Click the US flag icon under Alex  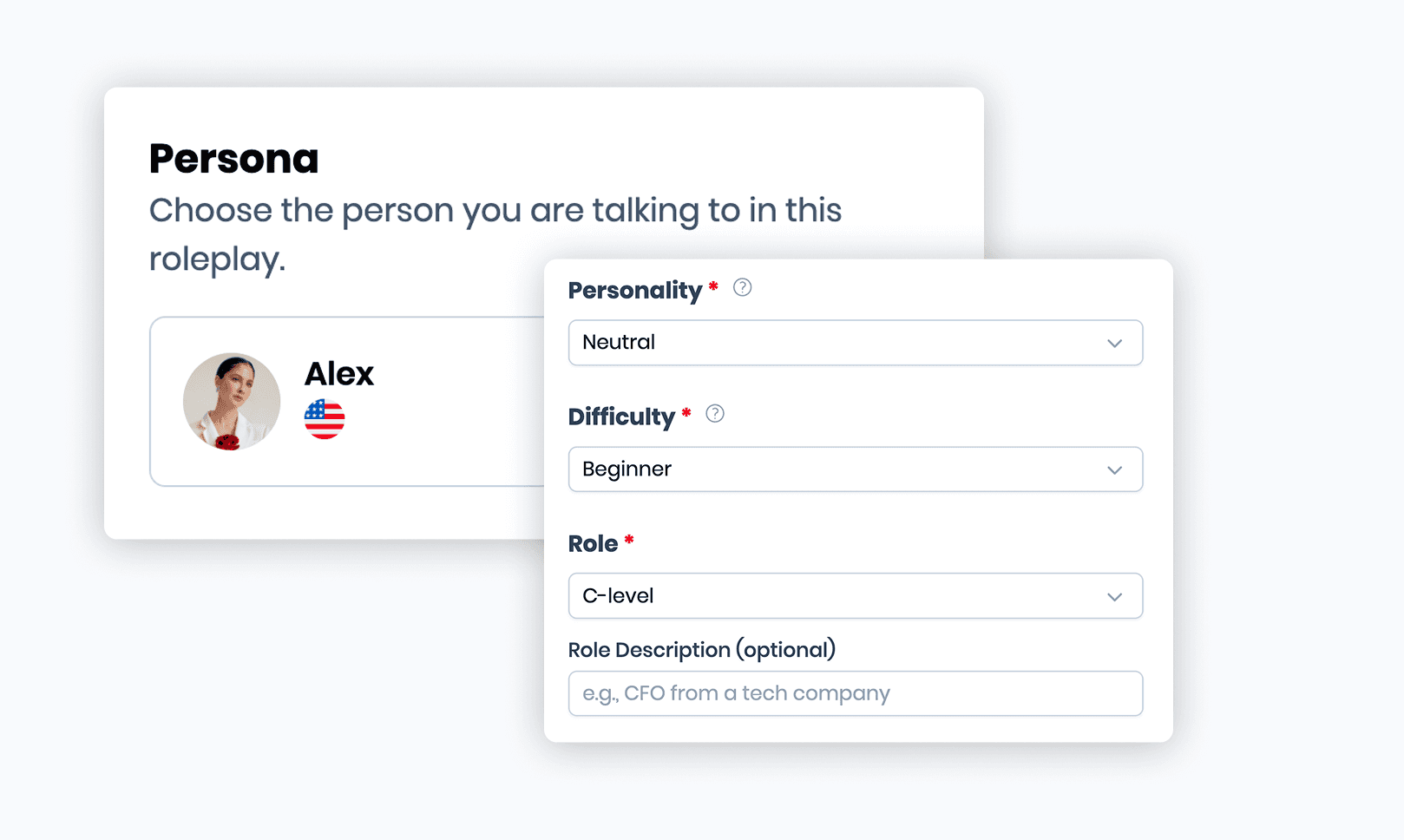click(x=325, y=419)
